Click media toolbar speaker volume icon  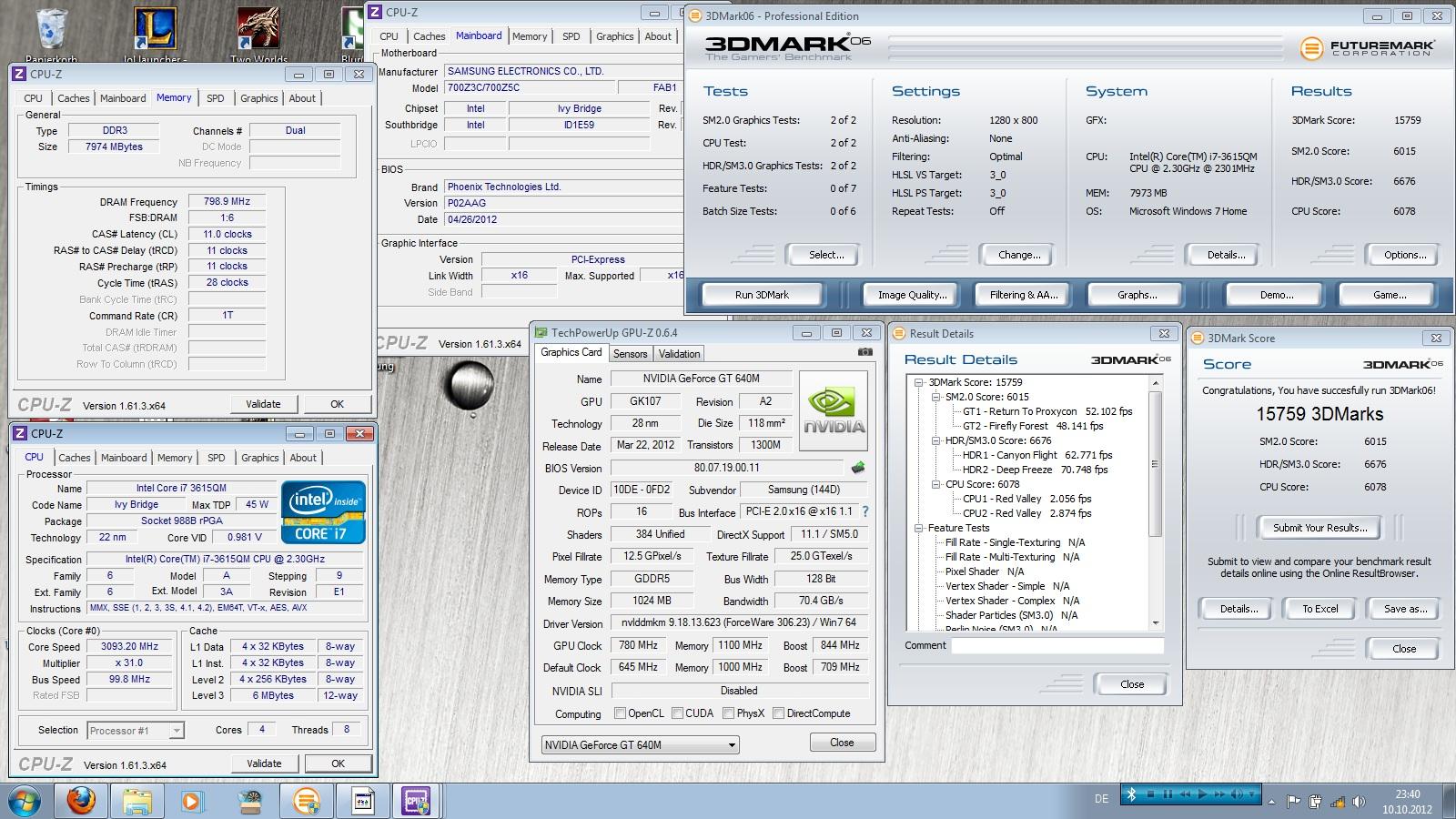pos(1237,794)
